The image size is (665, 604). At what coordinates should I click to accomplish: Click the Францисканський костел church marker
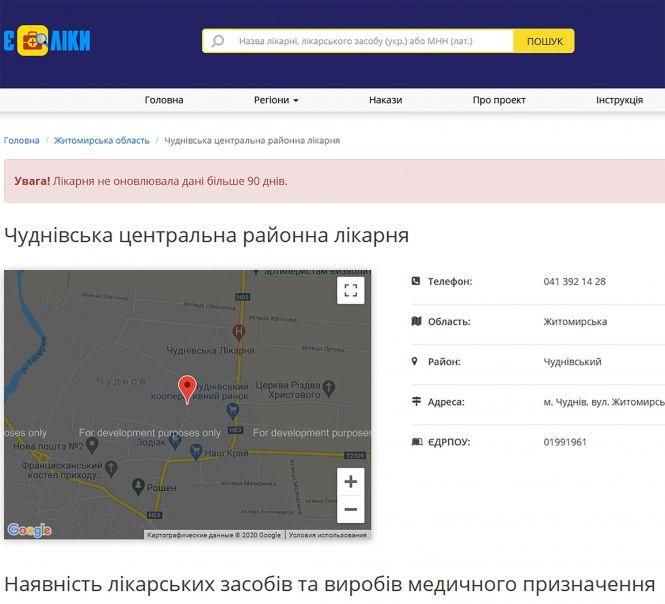[111, 469]
